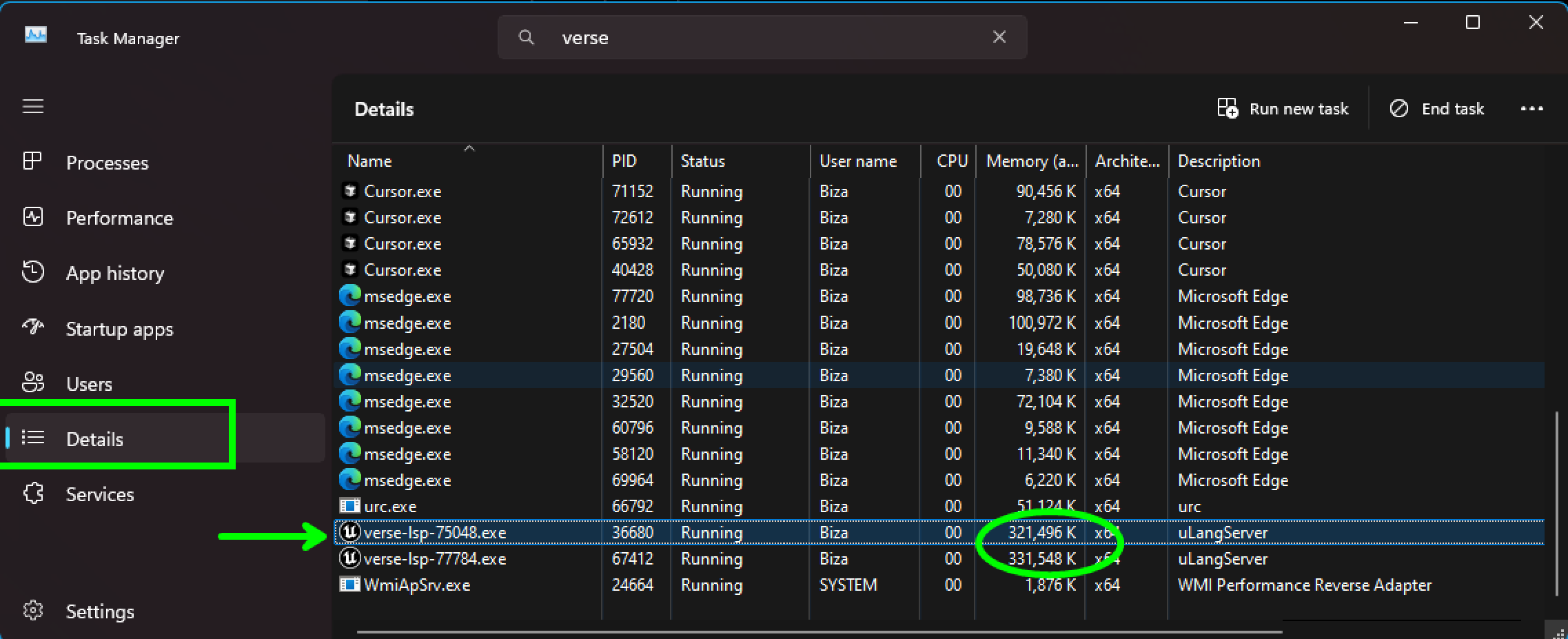Open Settings gear icon
The image size is (1568, 639).
32,611
